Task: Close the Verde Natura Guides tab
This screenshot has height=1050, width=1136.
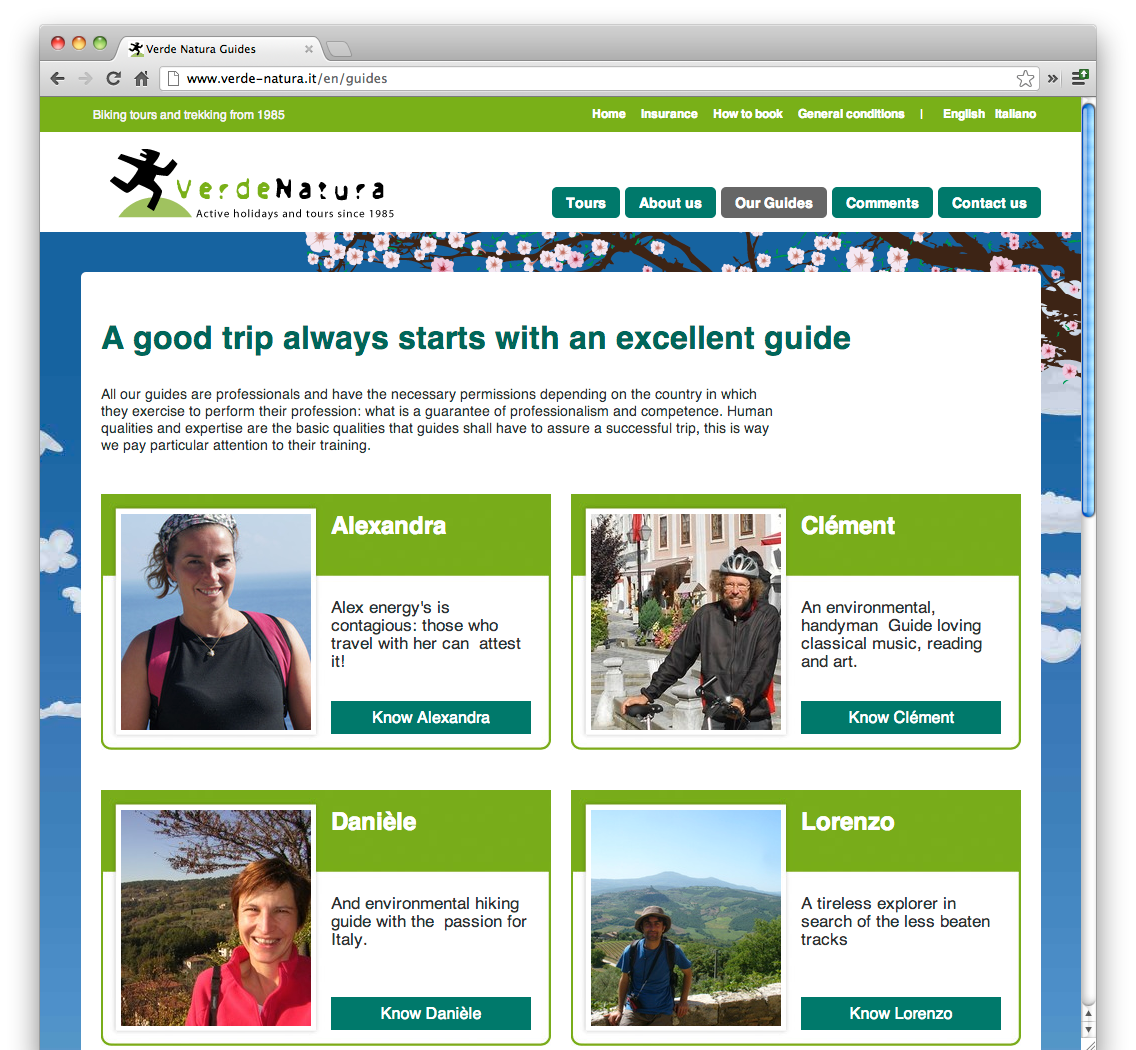Action: 309,49
